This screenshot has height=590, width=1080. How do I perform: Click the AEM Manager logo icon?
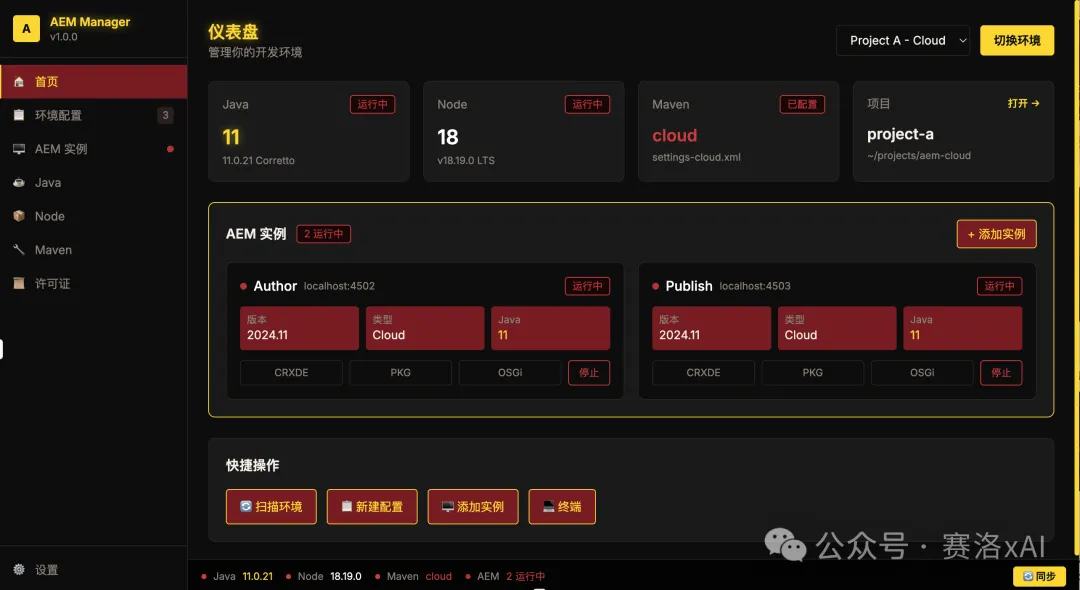(x=26, y=29)
